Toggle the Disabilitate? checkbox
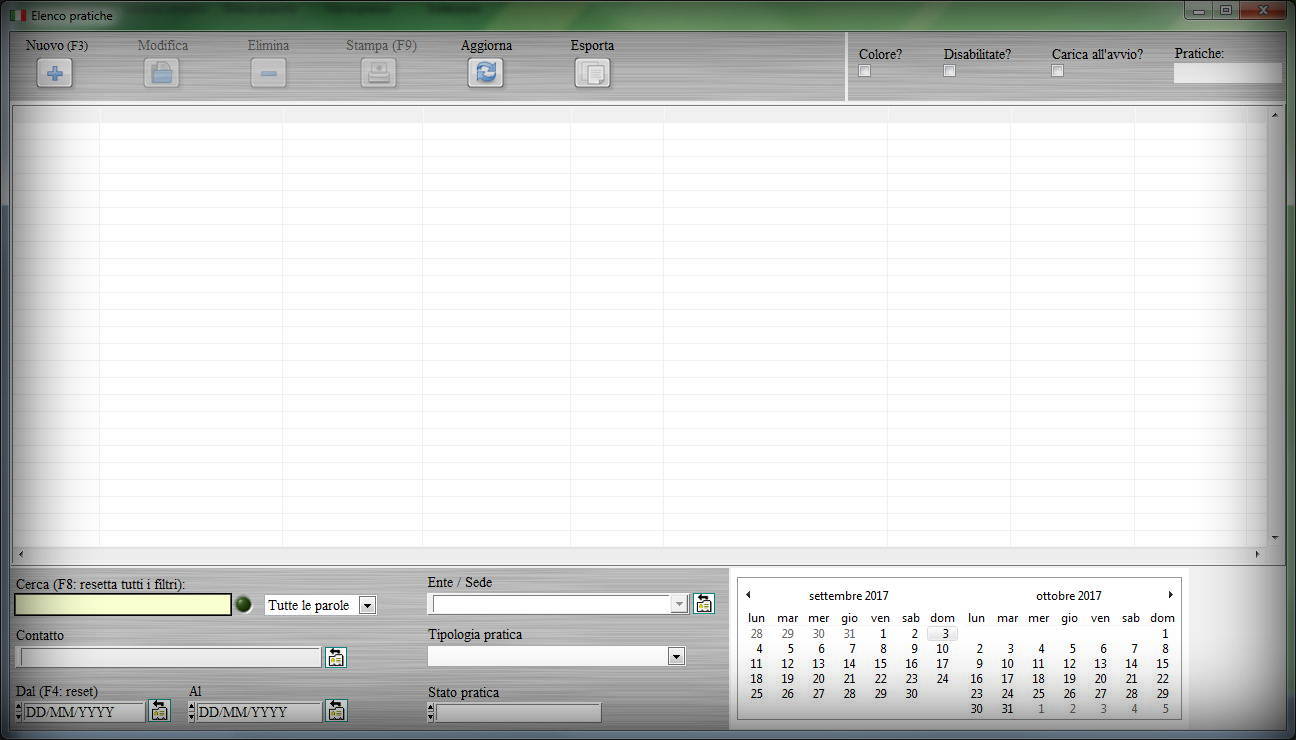 [950, 71]
